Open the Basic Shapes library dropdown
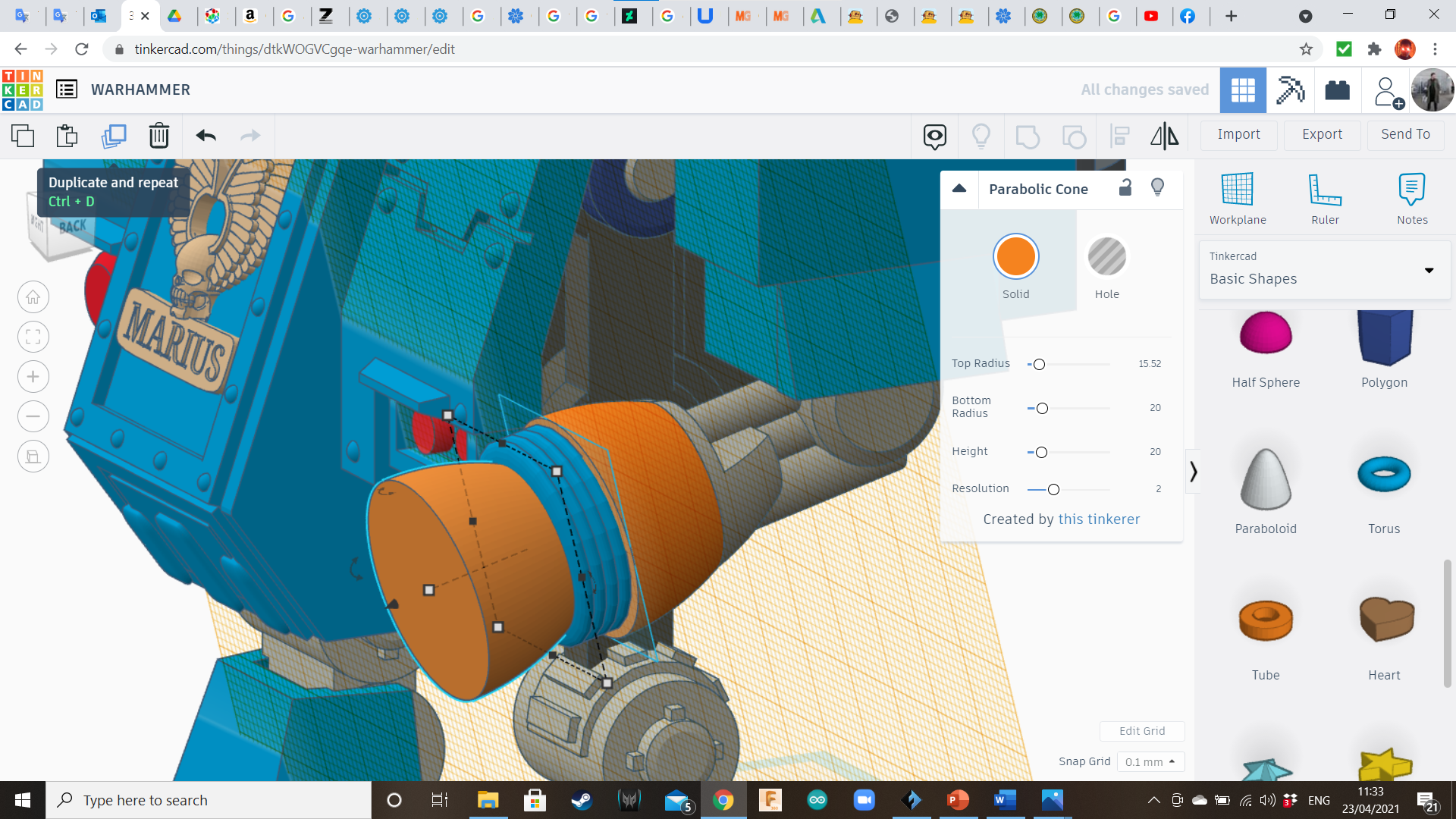The width and height of the screenshot is (1456, 819). [x=1325, y=270]
